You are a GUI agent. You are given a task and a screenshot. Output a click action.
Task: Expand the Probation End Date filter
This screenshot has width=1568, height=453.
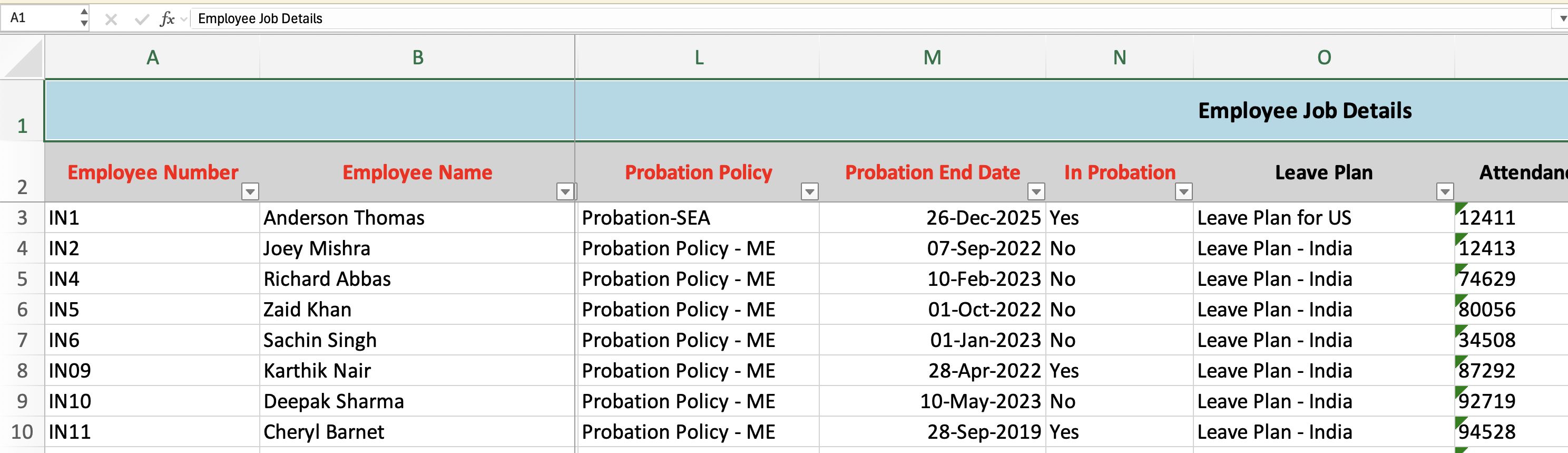1035,192
